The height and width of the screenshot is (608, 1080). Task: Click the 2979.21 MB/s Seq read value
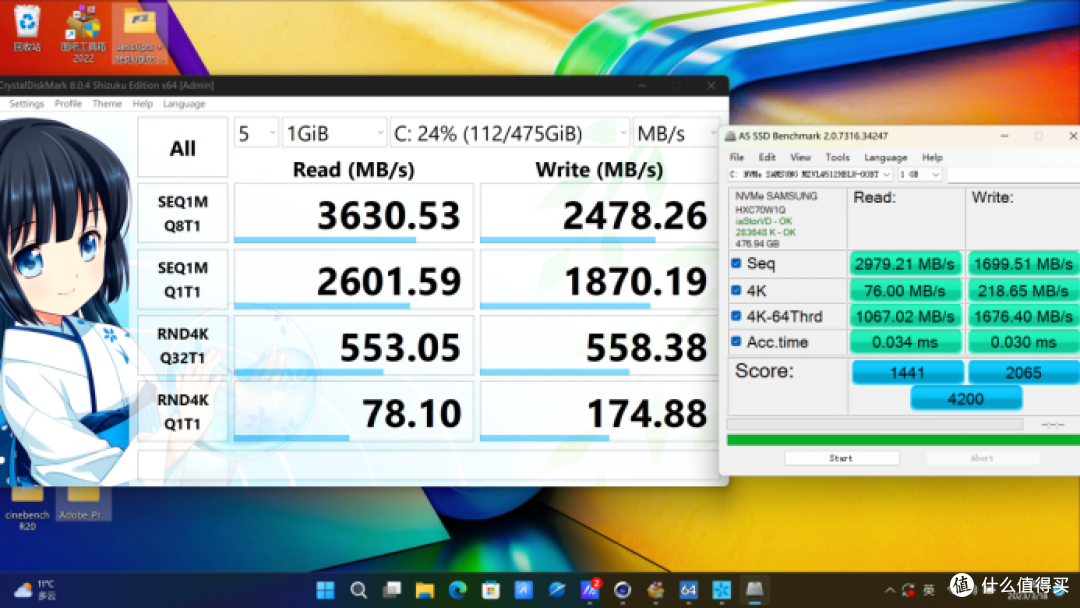[x=905, y=264]
